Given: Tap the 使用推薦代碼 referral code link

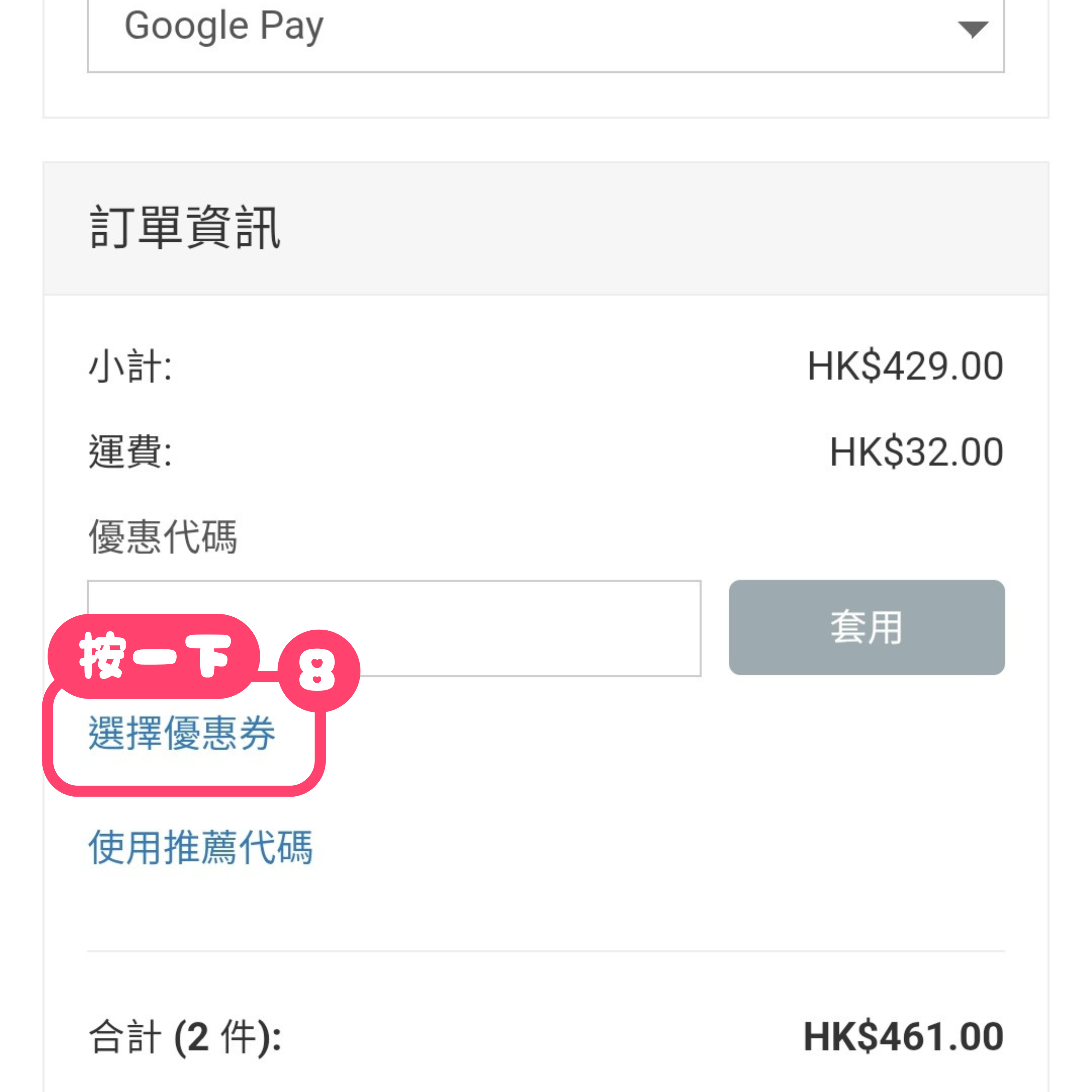Looking at the screenshot, I should 200,847.
